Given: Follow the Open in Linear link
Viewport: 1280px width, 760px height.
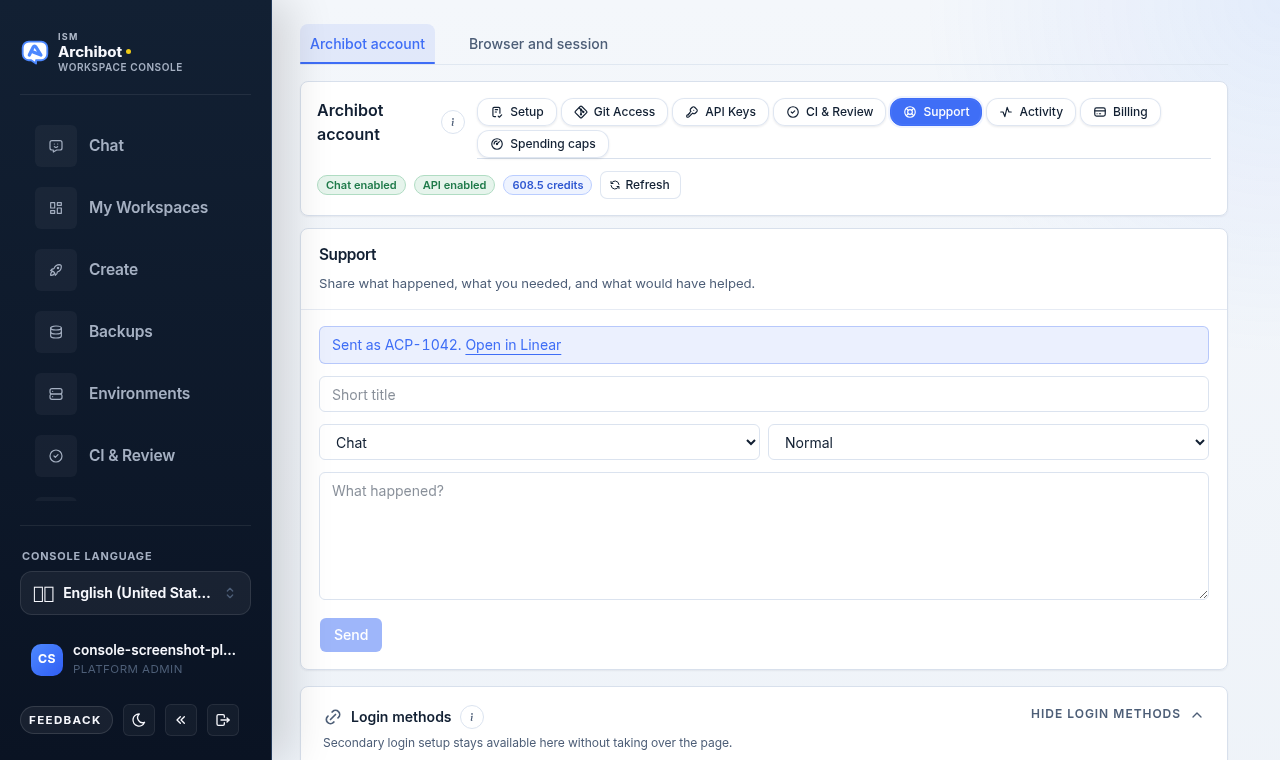Looking at the screenshot, I should [x=513, y=345].
